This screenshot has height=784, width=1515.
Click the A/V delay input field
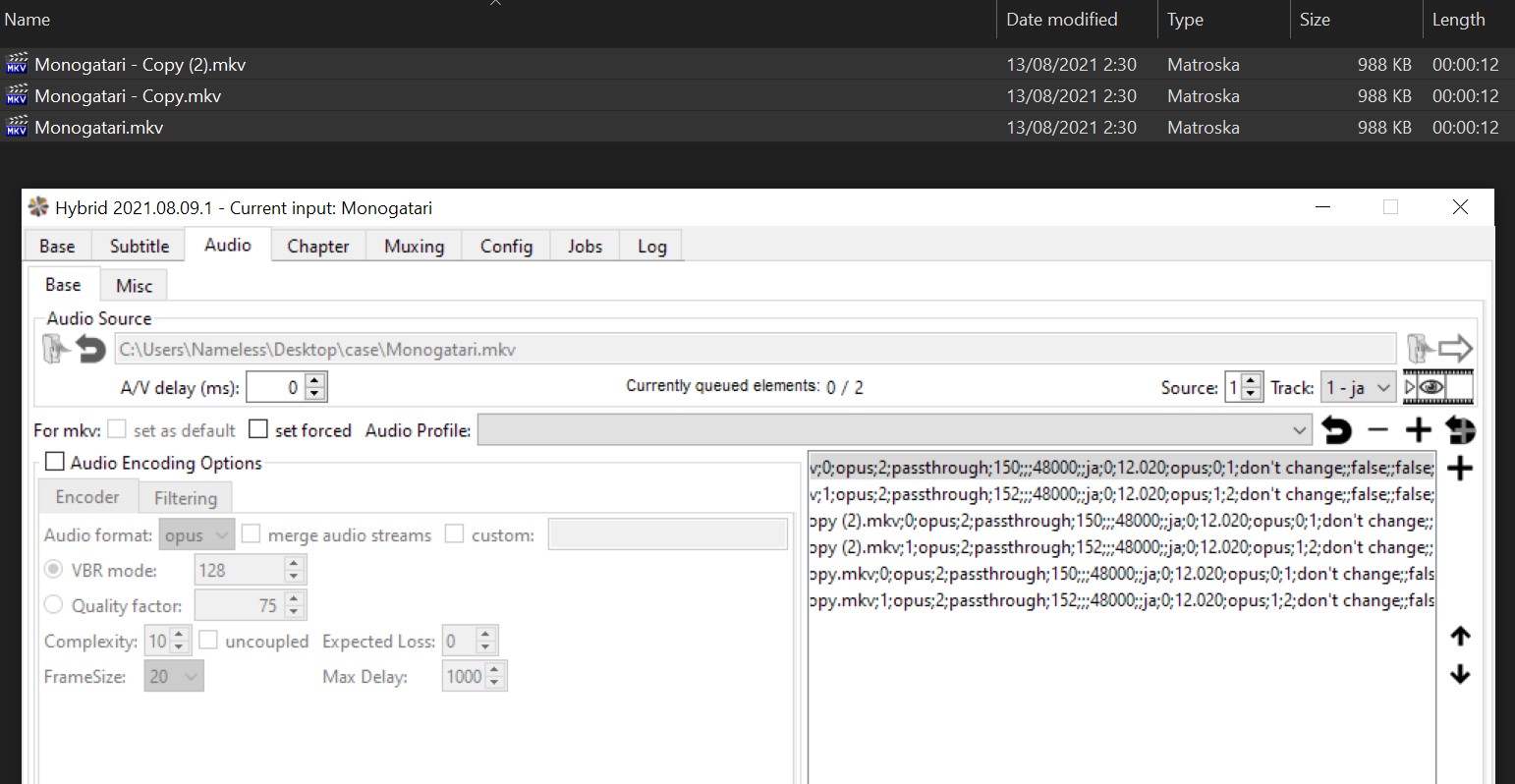pos(275,387)
